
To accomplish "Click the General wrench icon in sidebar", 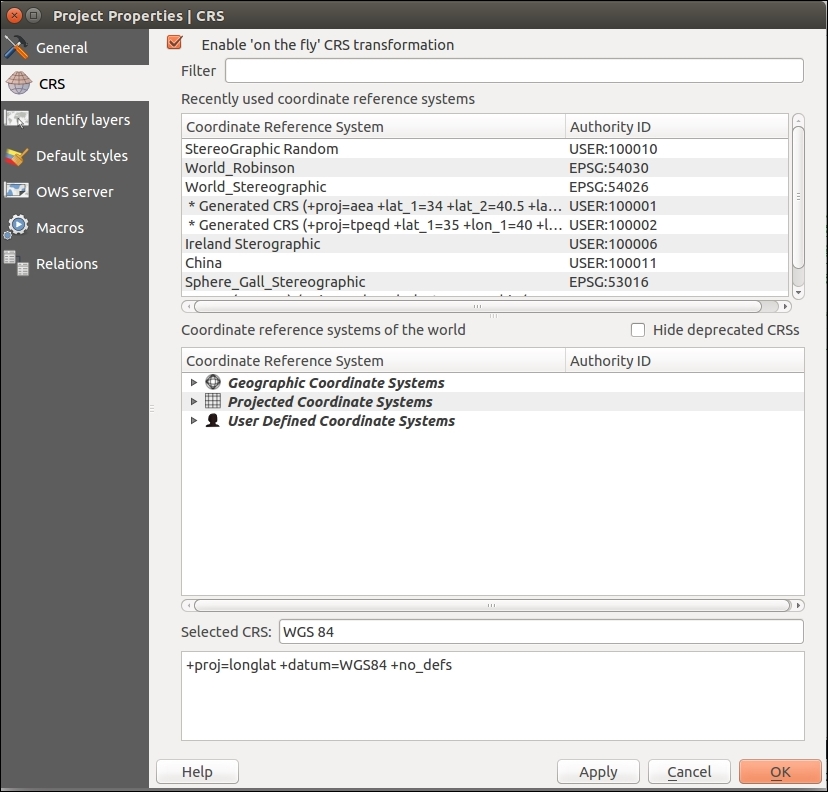I will click(17, 48).
